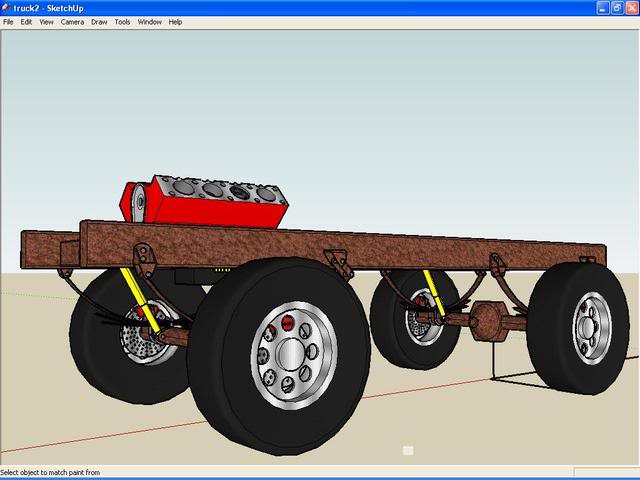Restore down the SketchUp window
The height and width of the screenshot is (480, 640).
(x=617, y=8)
